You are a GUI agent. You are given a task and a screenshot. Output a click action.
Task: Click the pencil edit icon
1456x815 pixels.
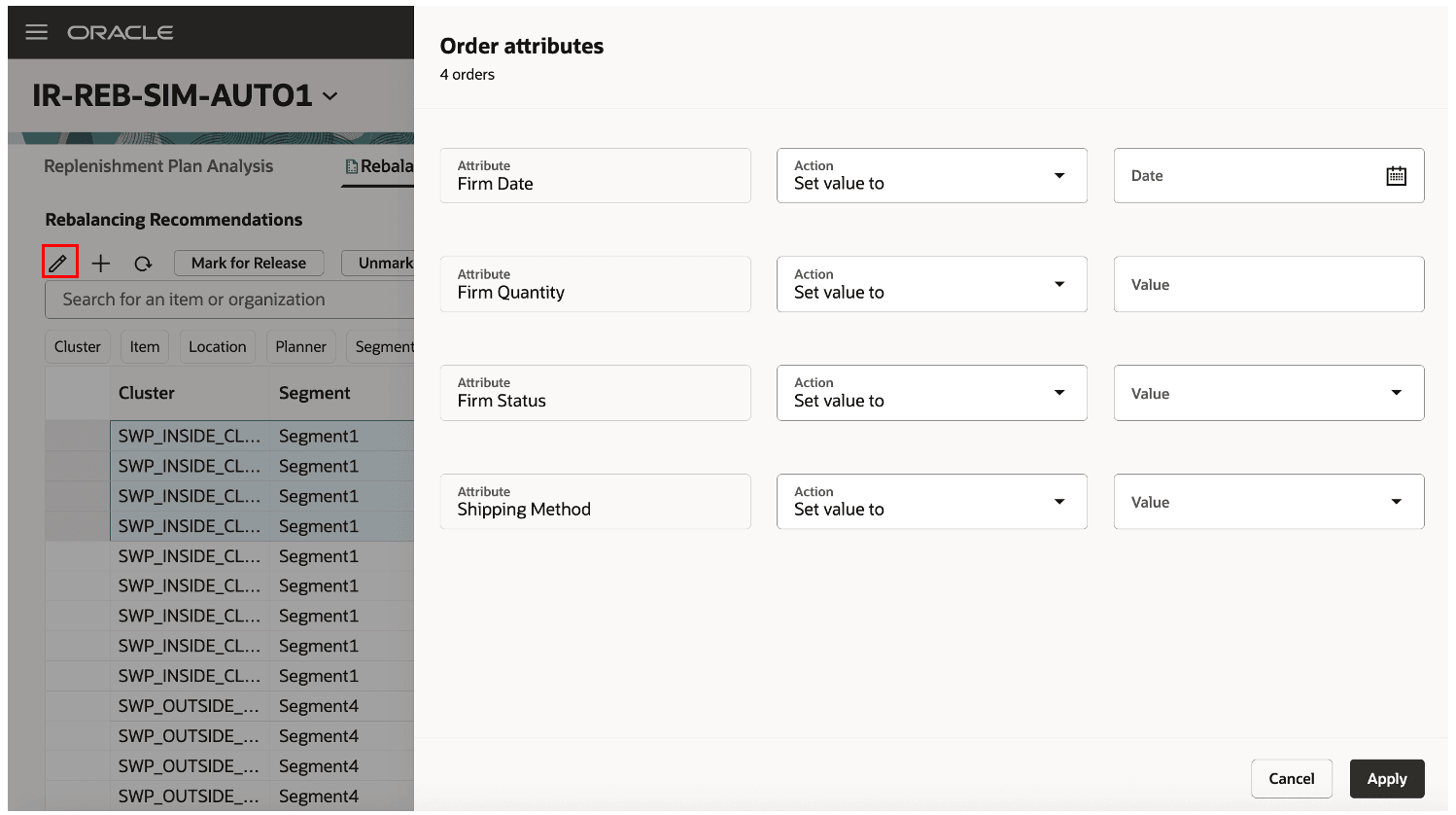(x=59, y=263)
